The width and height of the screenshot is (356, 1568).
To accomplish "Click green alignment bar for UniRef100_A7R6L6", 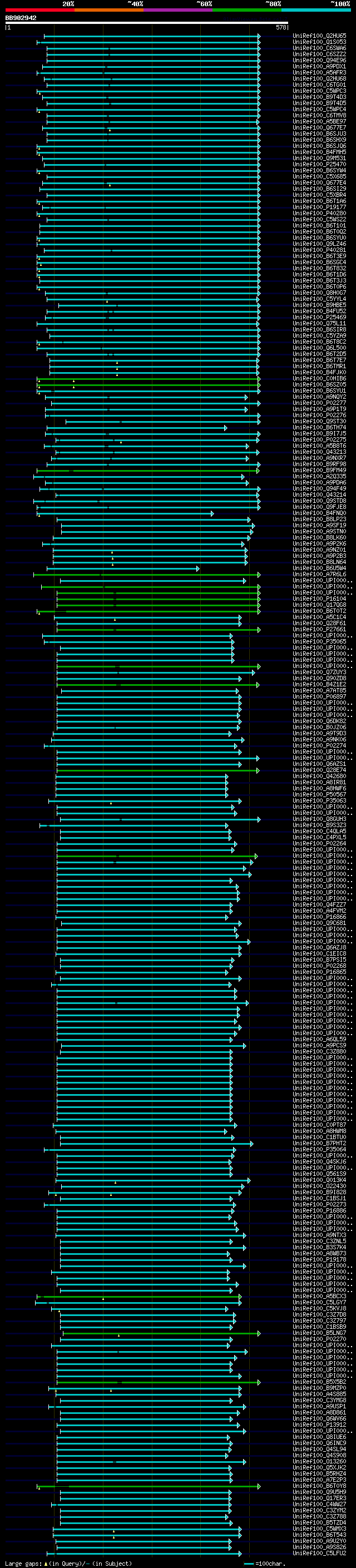I will (147, 575).
